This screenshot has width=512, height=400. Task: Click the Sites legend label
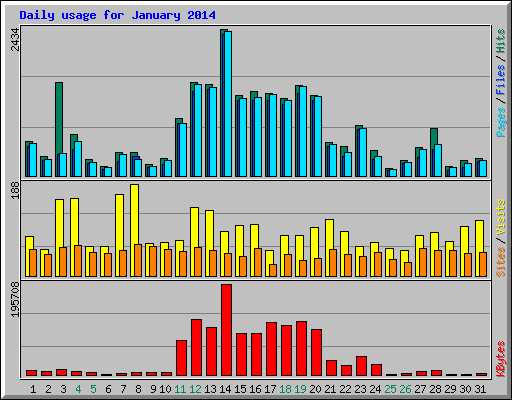501,262
